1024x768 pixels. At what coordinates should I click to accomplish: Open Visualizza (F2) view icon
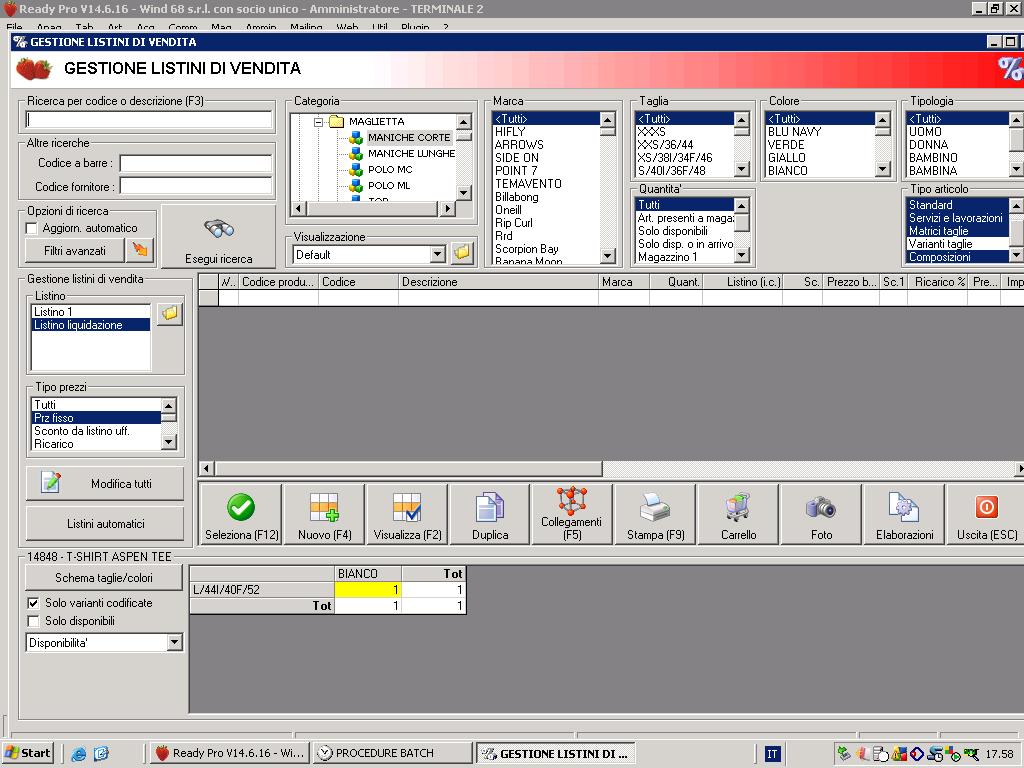pos(407,507)
